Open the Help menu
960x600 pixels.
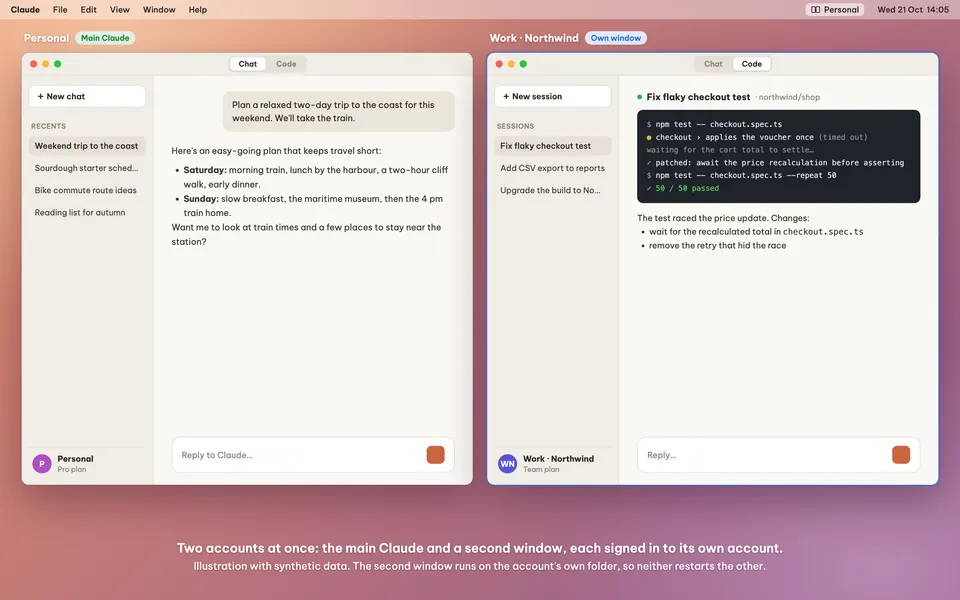[198, 10]
